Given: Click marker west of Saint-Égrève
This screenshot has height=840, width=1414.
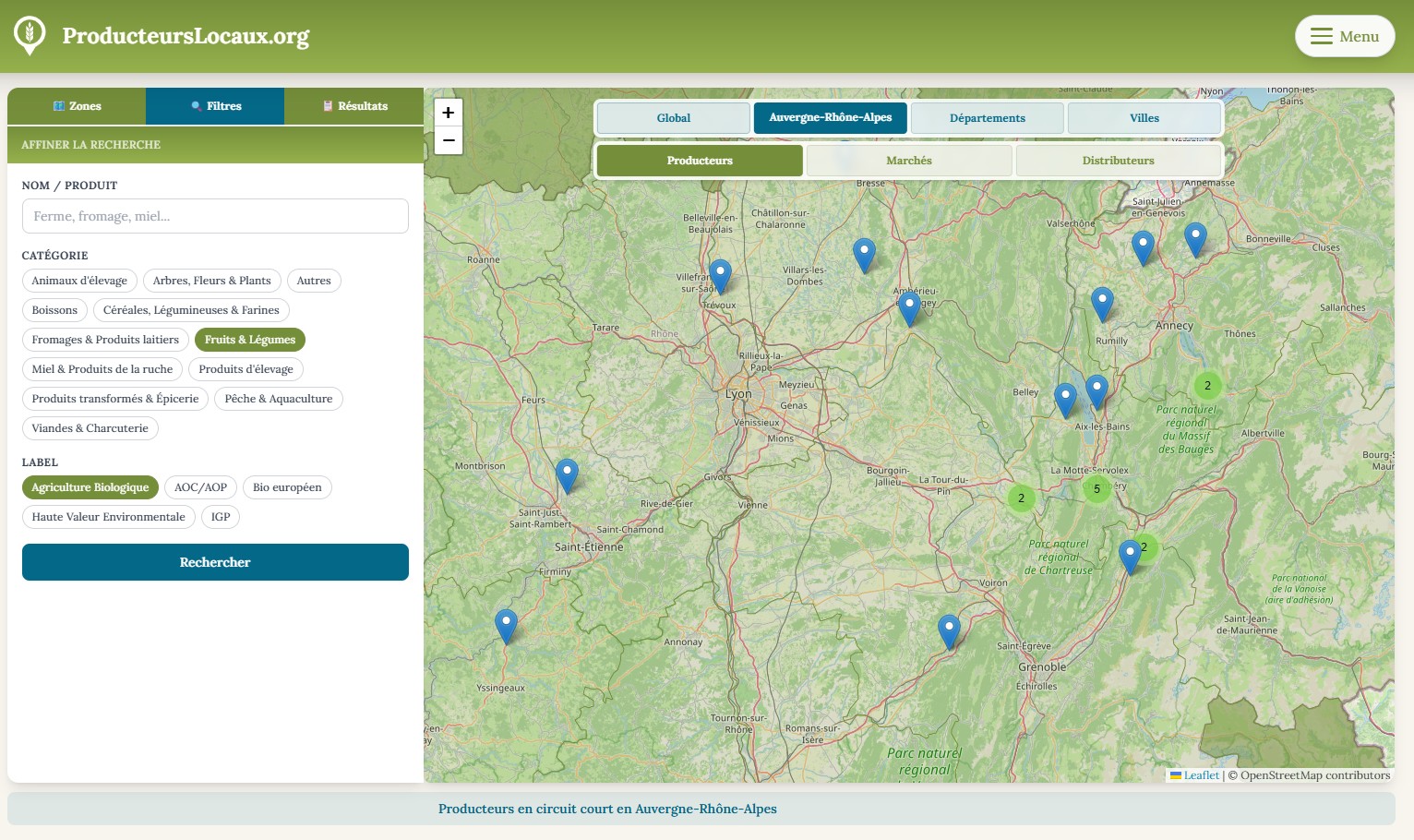Looking at the screenshot, I should coord(949,631).
